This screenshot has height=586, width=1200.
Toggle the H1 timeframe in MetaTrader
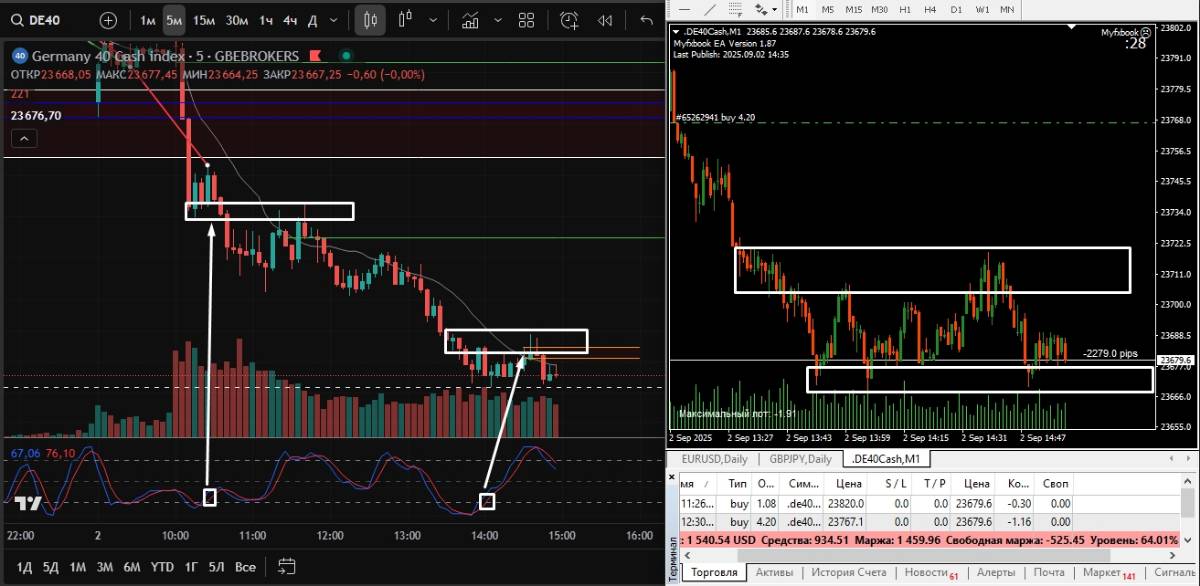(x=905, y=9)
